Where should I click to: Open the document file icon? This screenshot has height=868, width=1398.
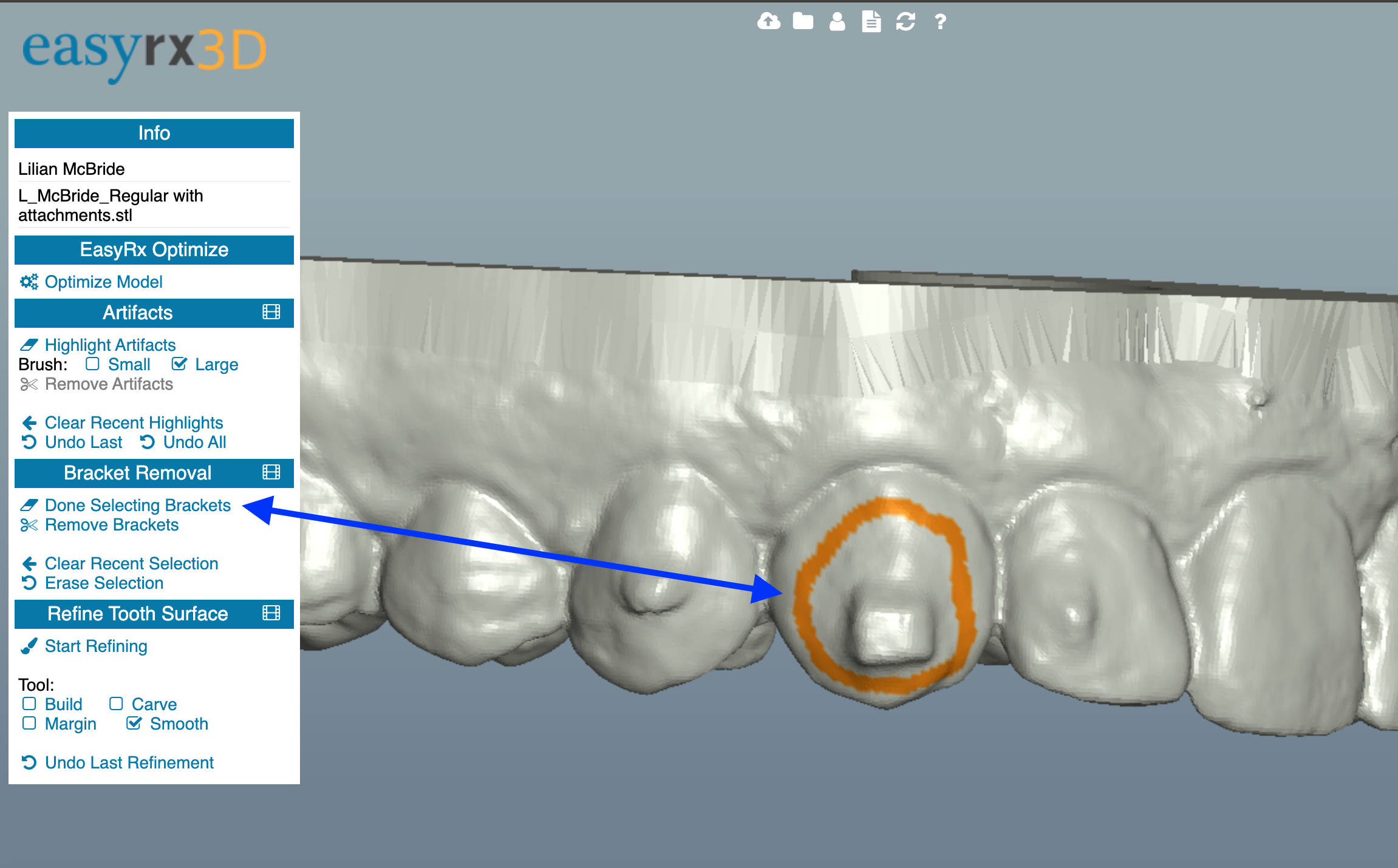(x=871, y=22)
